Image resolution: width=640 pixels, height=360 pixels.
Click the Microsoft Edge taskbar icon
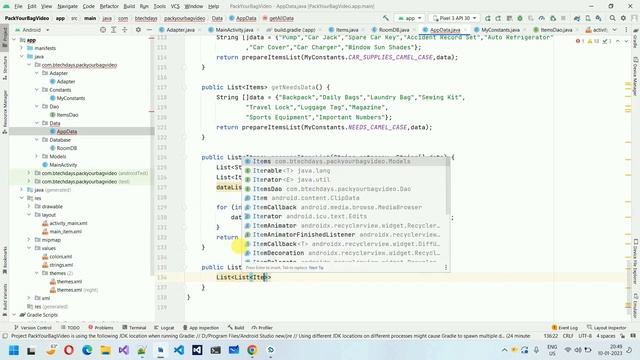pos(87,350)
